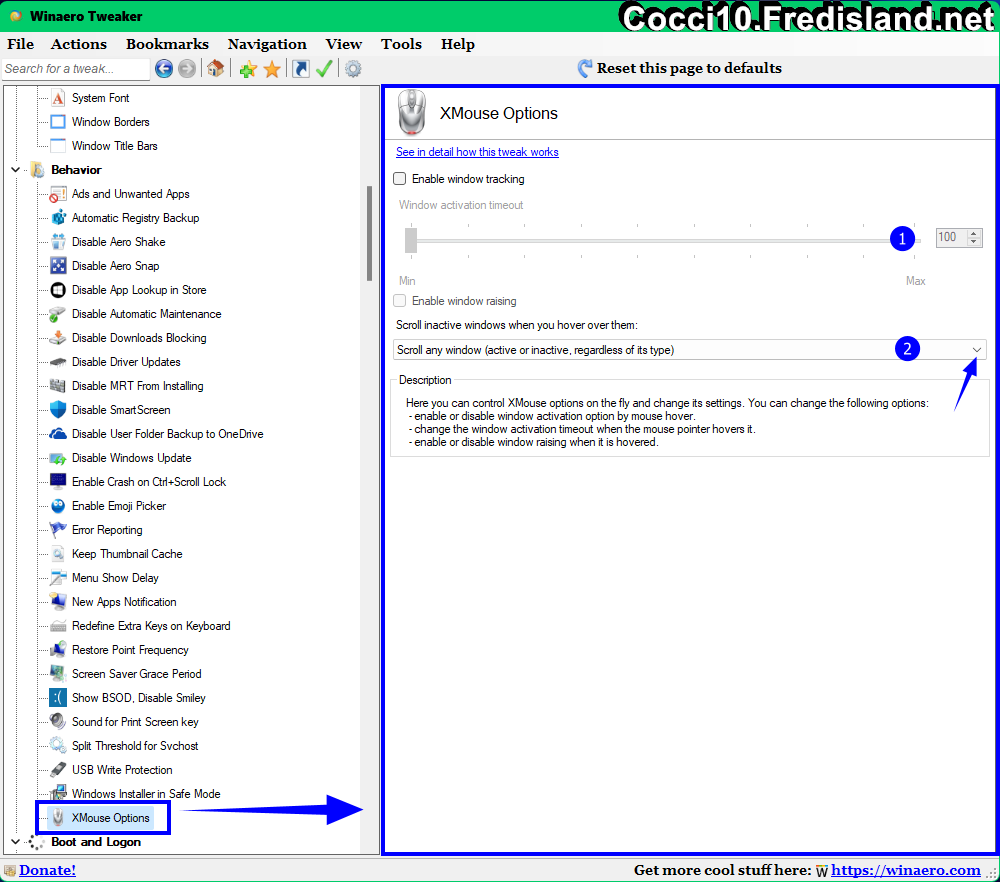Open the Navigation menu
This screenshot has height=882, width=1000.
click(267, 44)
